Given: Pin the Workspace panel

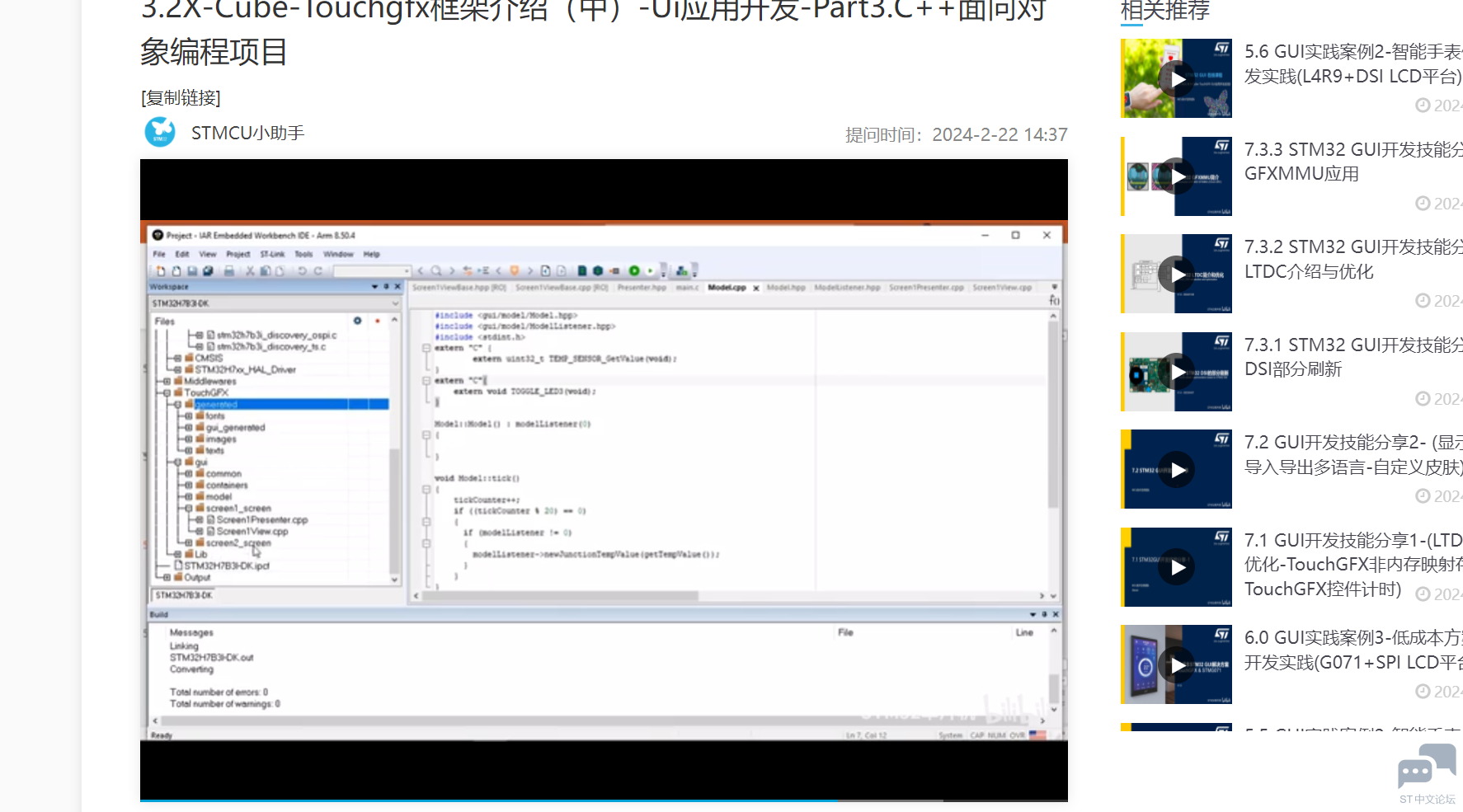Looking at the screenshot, I should (386, 287).
